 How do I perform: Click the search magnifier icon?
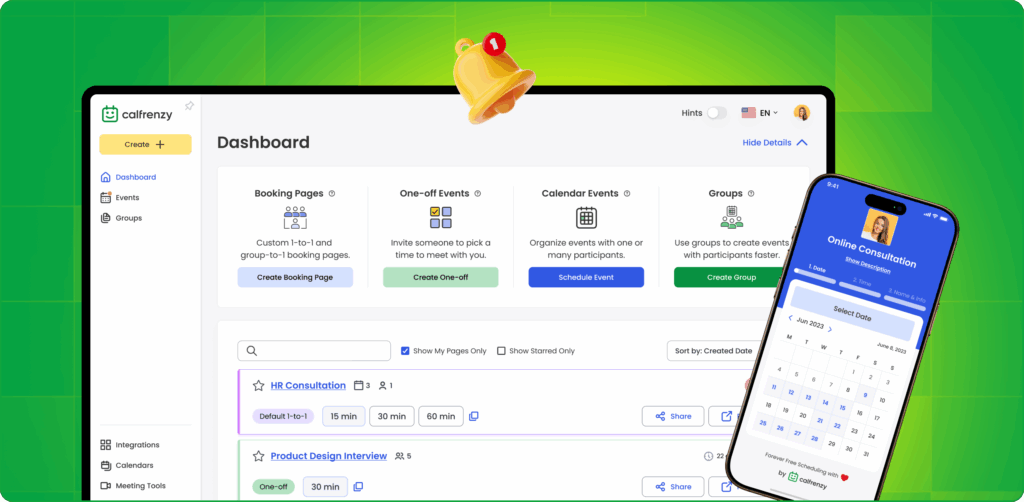click(251, 351)
